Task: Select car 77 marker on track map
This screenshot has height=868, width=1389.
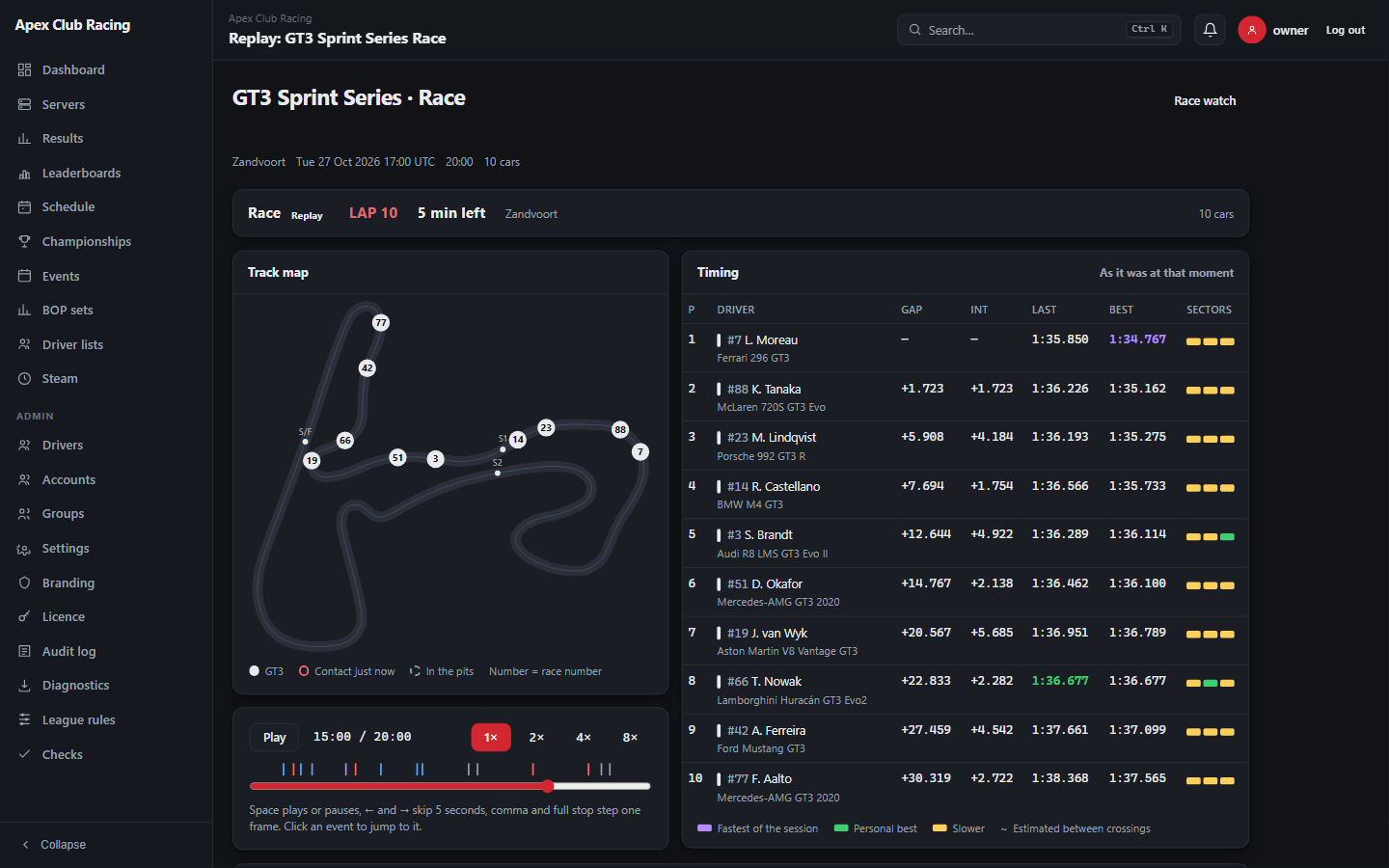Action: coord(381,323)
